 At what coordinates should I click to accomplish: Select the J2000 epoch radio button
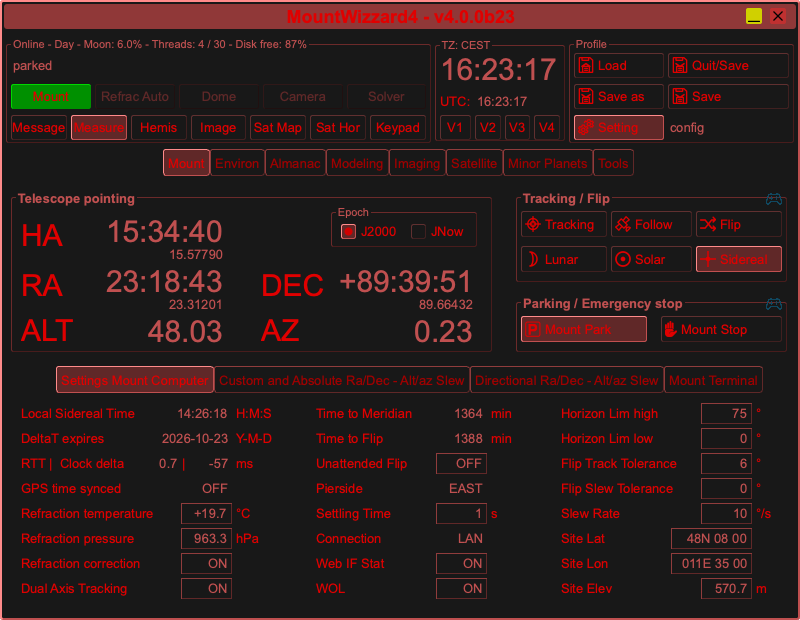(x=348, y=232)
